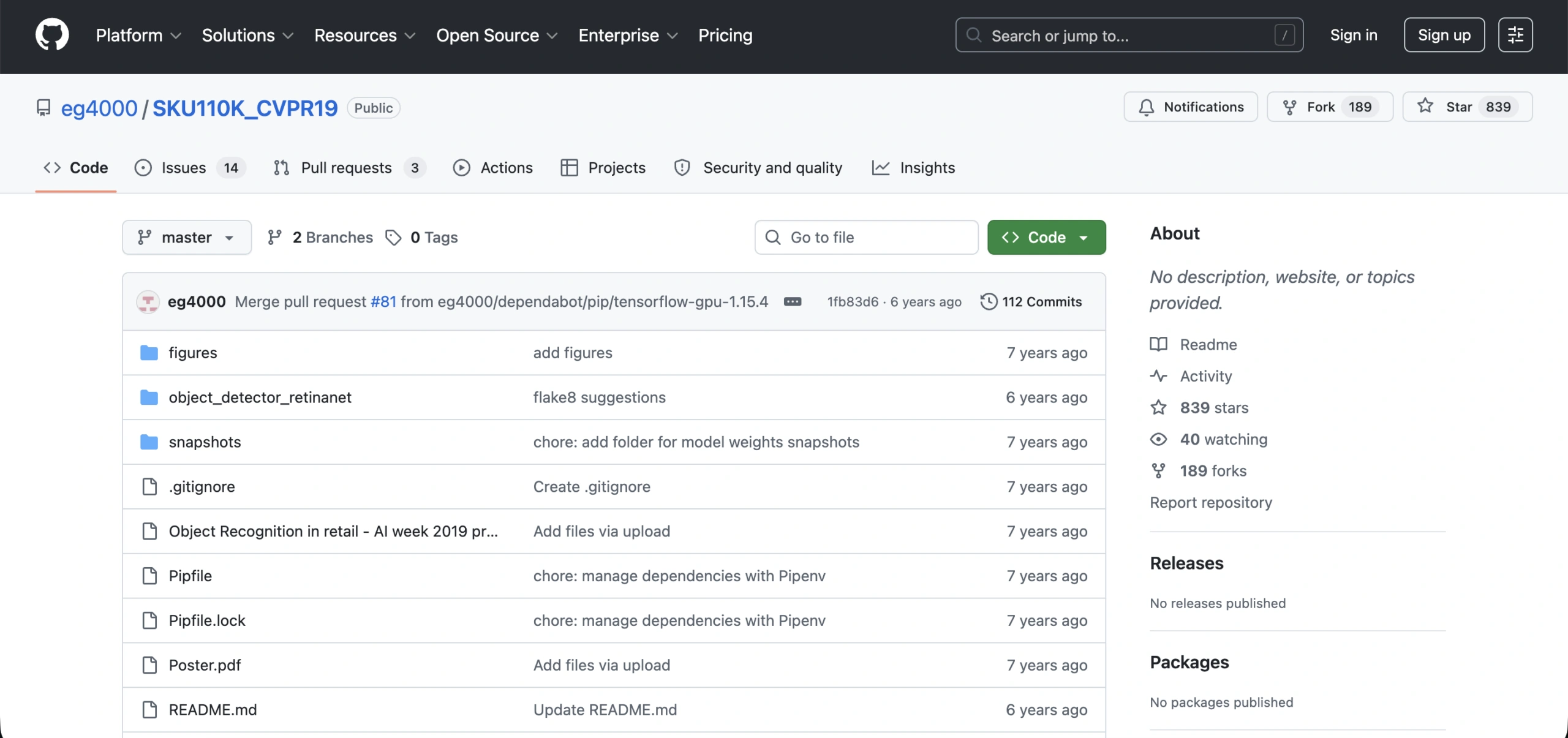Click the commit history clock icon
Image resolution: width=1568 pixels, height=738 pixels.
click(989, 301)
